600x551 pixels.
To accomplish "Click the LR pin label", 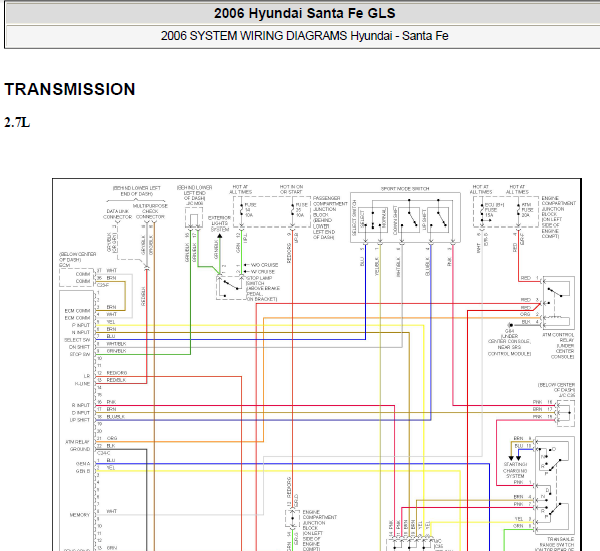I will [87, 377].
